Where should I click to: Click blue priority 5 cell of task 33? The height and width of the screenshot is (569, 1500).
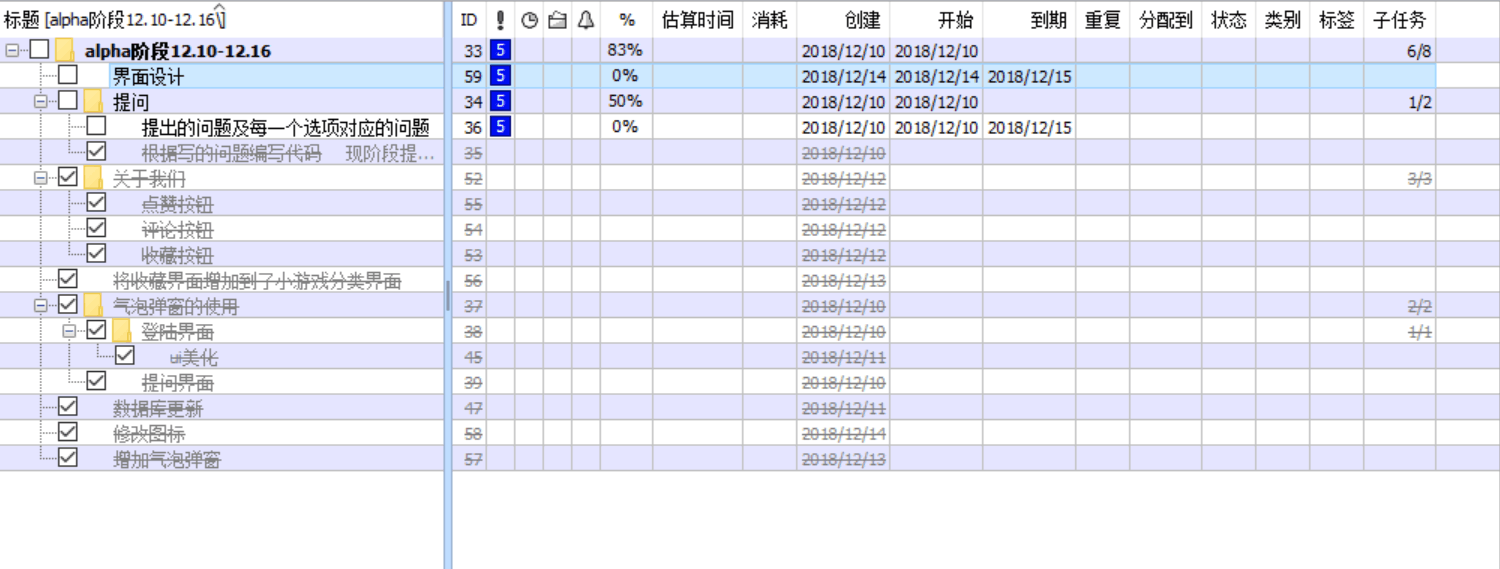coord(500,50)
